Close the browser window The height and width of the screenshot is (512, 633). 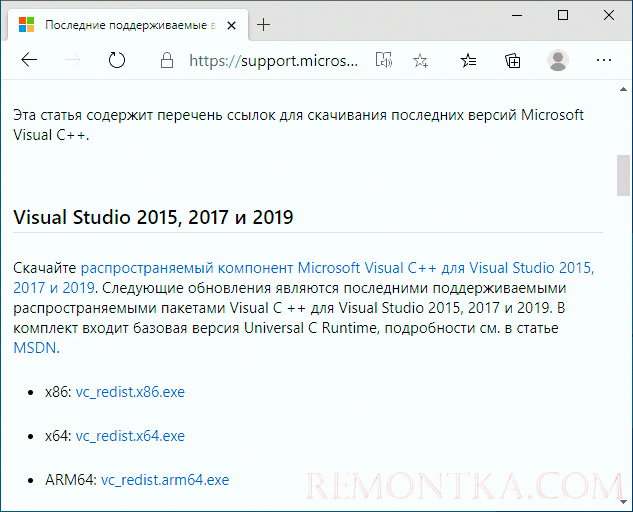pos(609,15)
